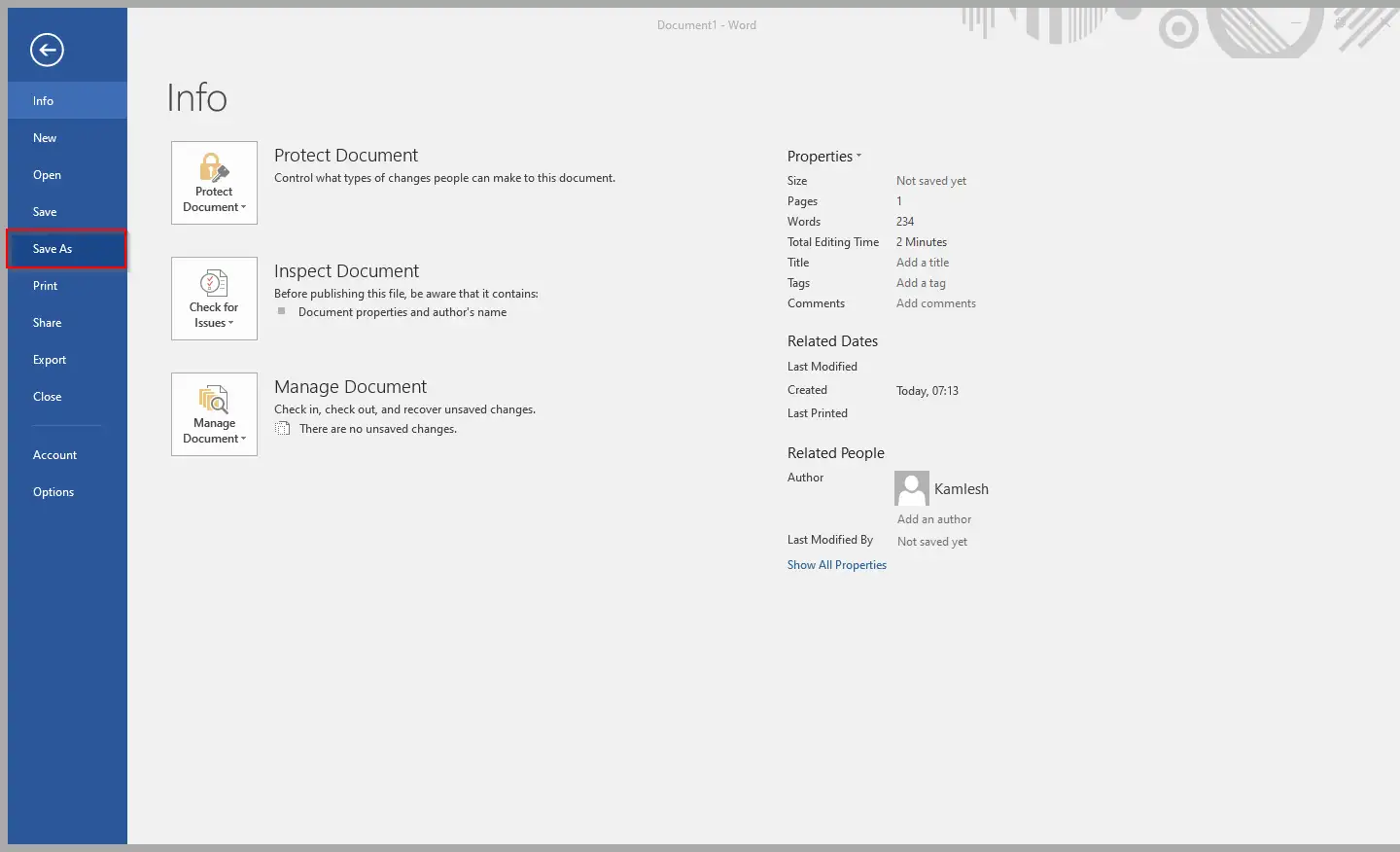Viewport: 1400px width, 852px height.
Task: Click the Add a tag field
Action: 921,283
